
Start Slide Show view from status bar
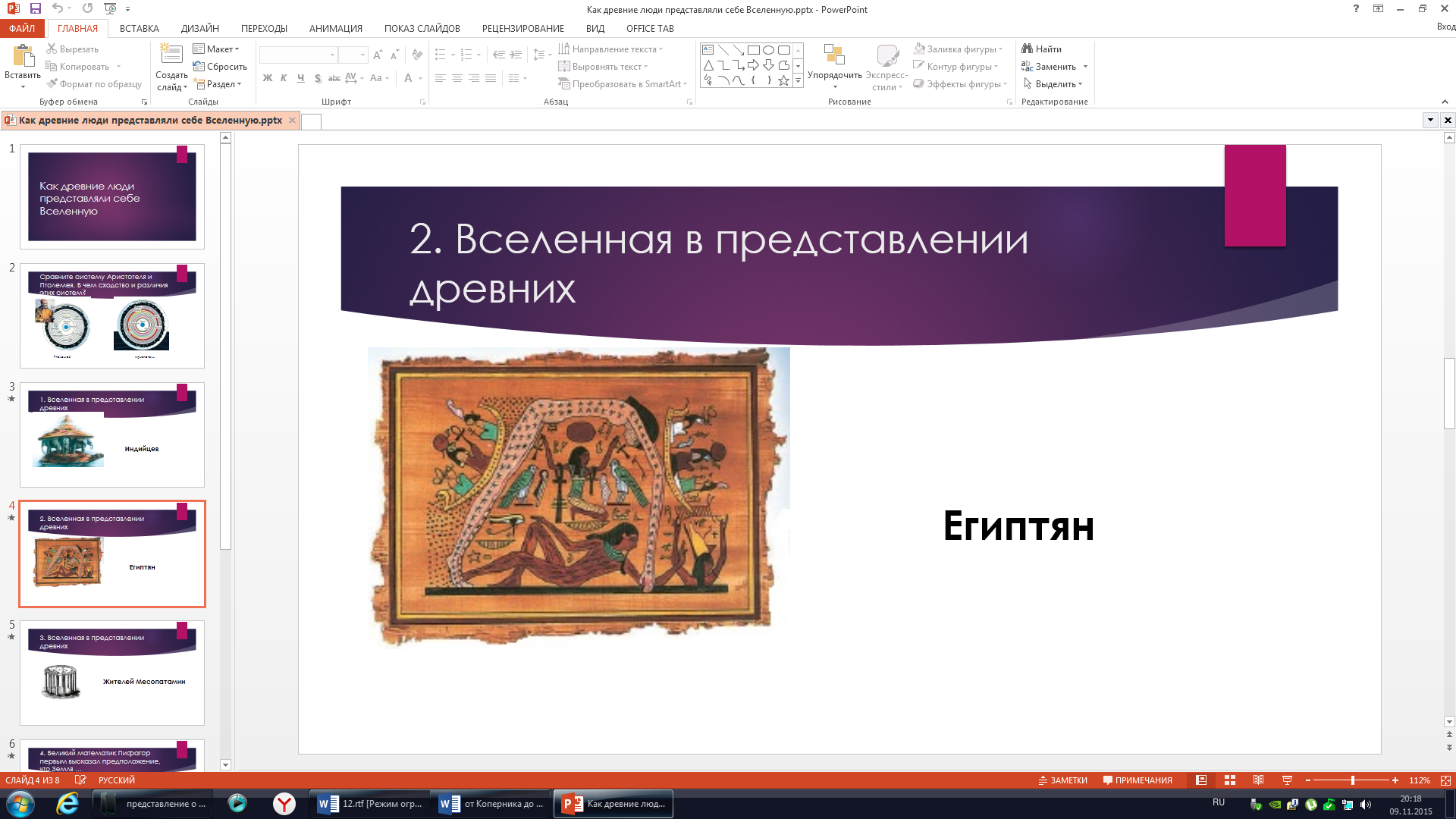pos(1287,780)
